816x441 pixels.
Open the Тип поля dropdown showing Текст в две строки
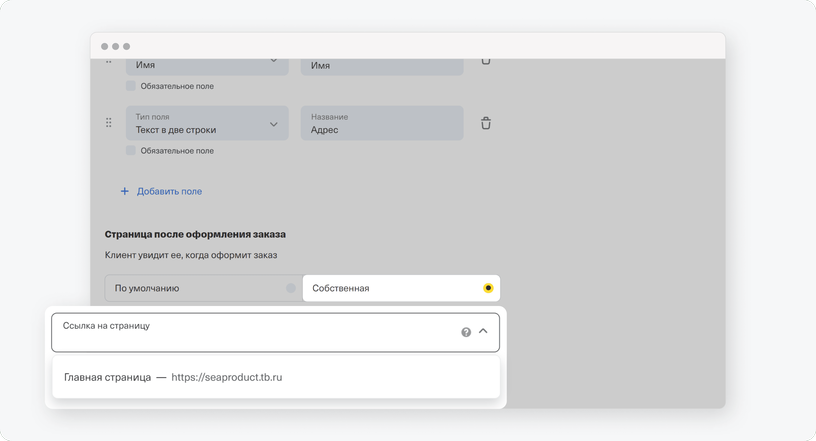(207, 123)
